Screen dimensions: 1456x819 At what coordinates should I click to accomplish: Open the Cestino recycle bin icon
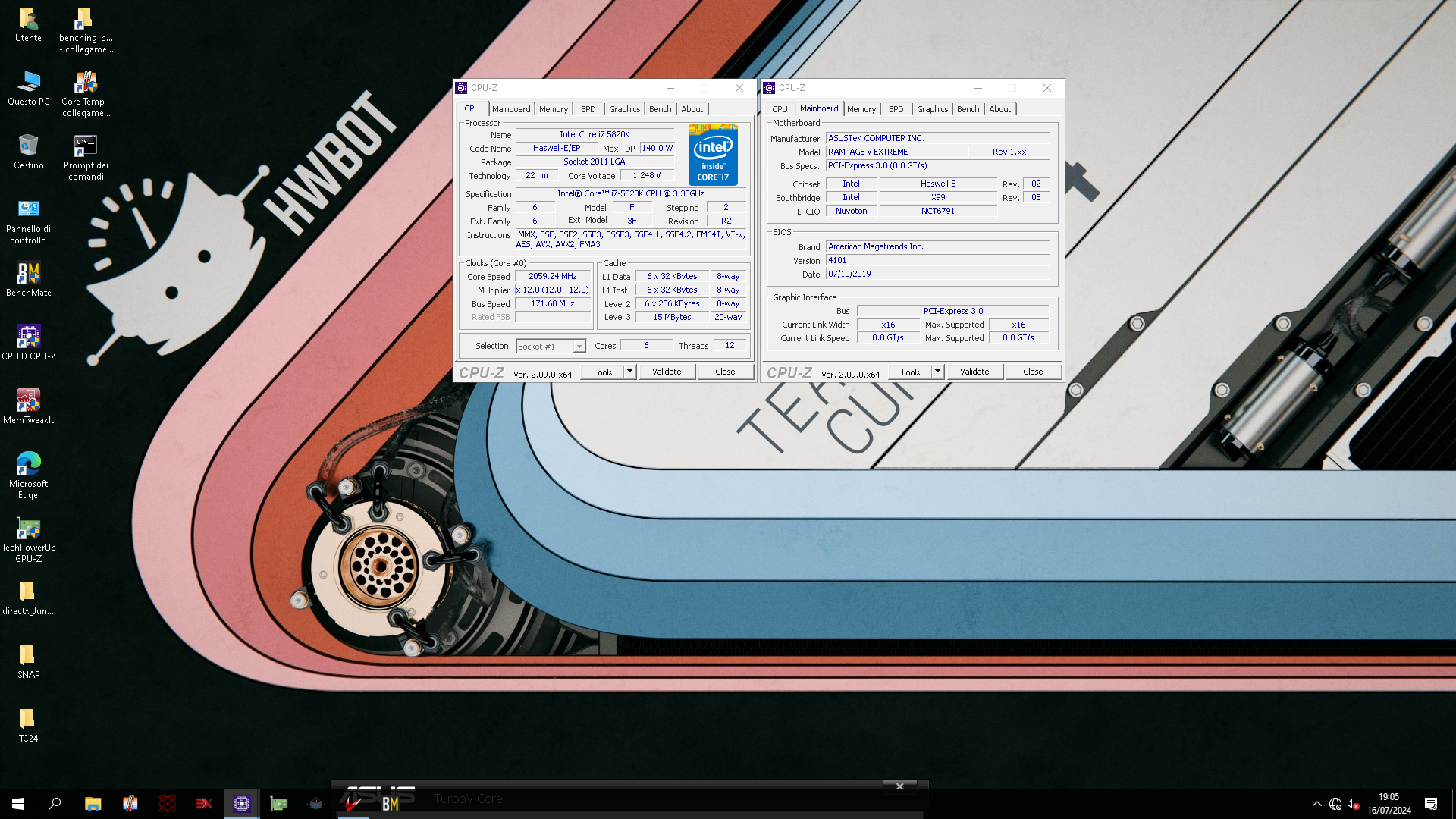(28, 152)
